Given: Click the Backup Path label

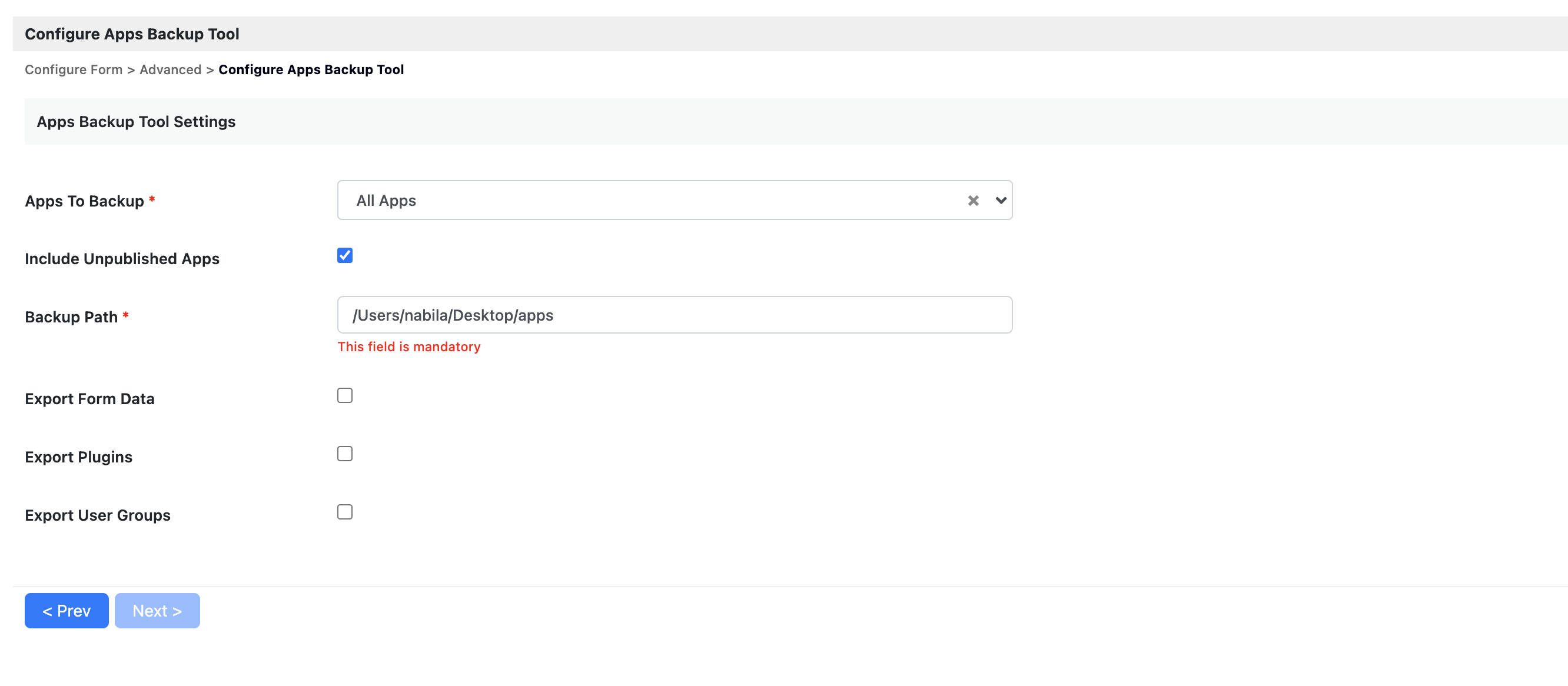Looking at the screenshot, I should (71, 317).
